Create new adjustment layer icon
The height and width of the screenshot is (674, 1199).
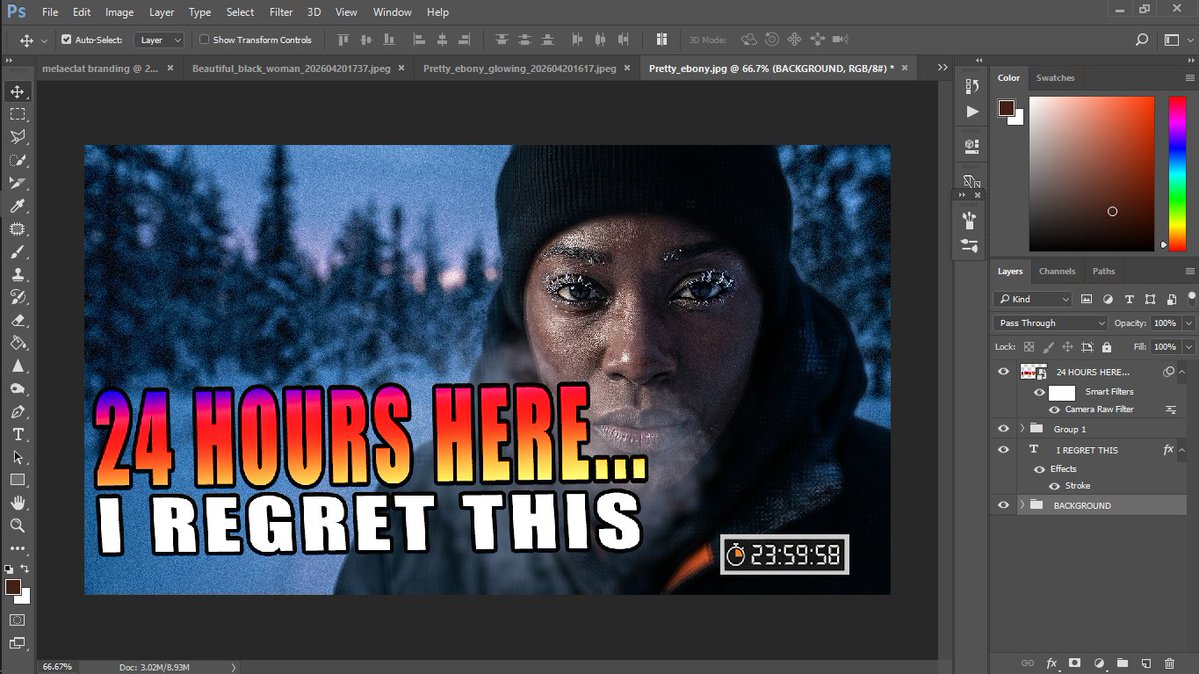pyautogui.click(x=1099, y=663)
